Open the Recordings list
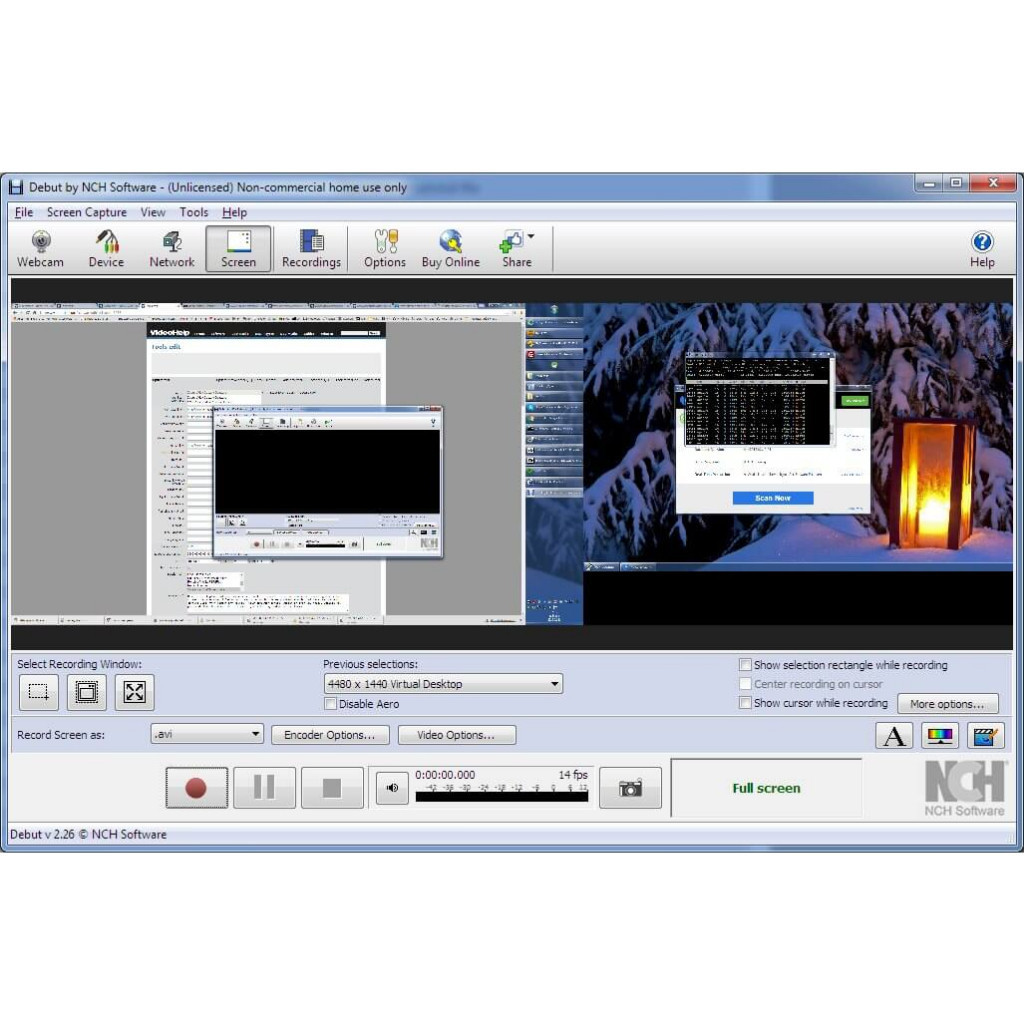 312,248
